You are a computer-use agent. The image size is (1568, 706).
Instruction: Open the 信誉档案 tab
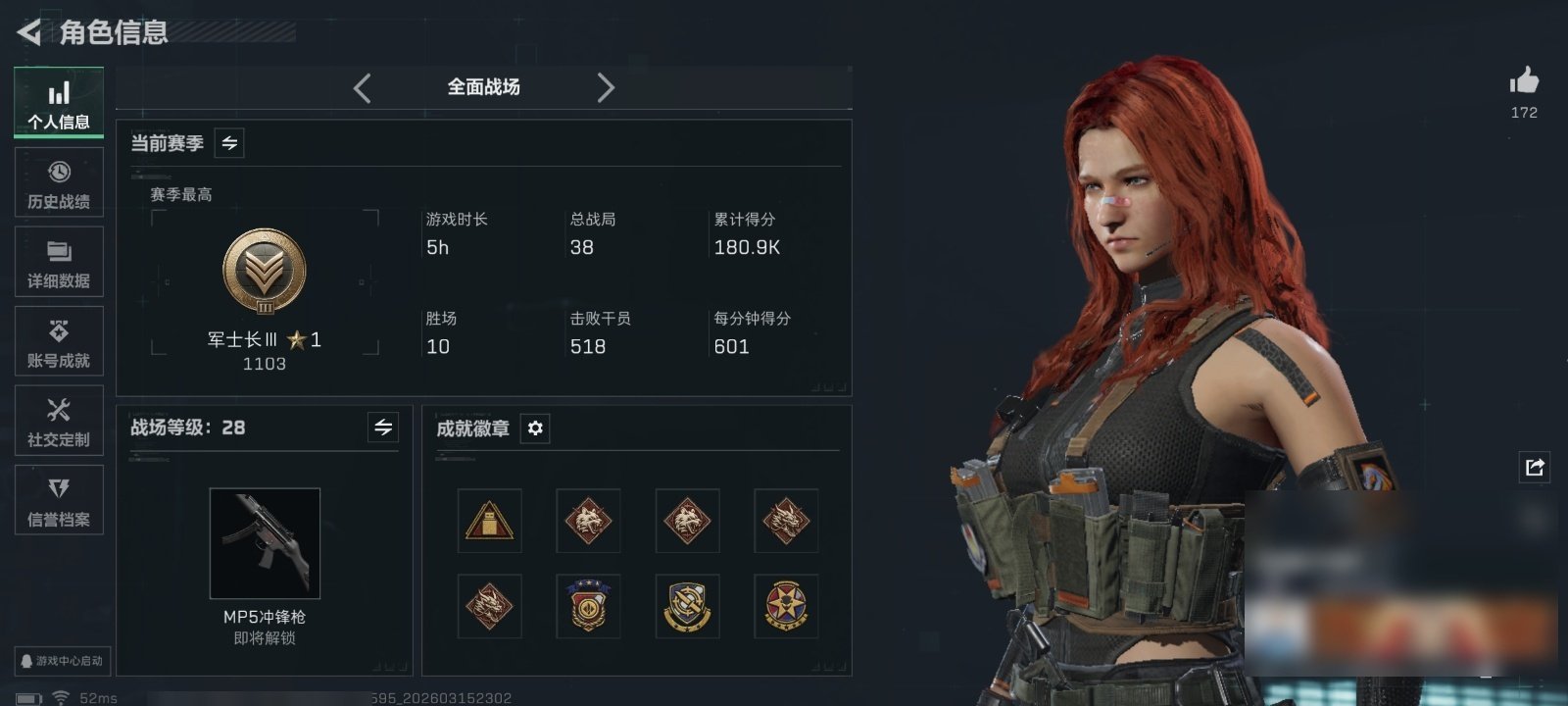59,500
